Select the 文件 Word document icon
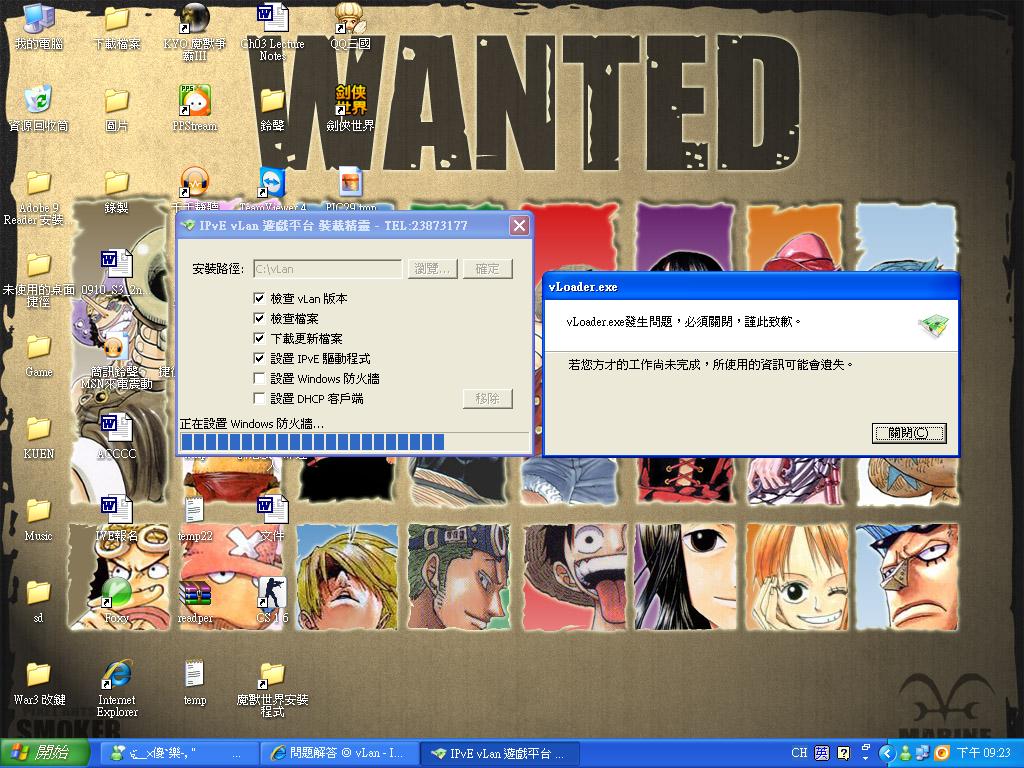The height and width of the screenshot is (768, 1024). pyautogui.click(x=272, y=519)
